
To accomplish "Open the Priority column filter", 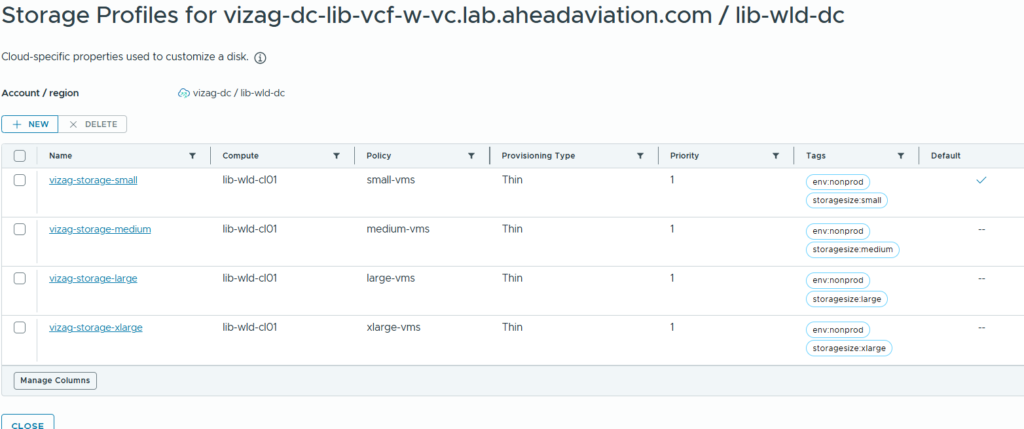I will (x=775, y=156).
